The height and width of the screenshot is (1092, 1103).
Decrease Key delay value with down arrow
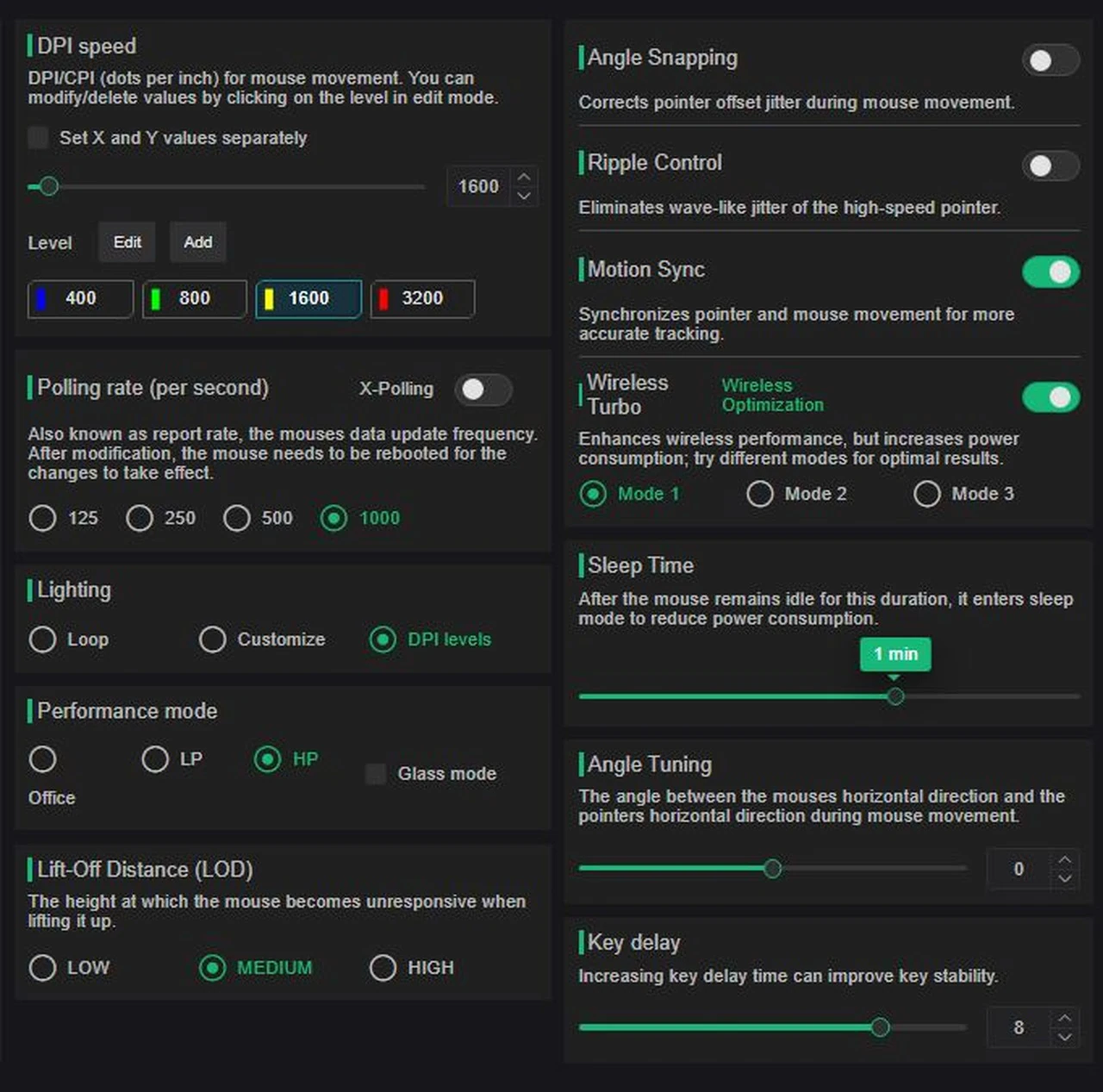point(1065,1037)
